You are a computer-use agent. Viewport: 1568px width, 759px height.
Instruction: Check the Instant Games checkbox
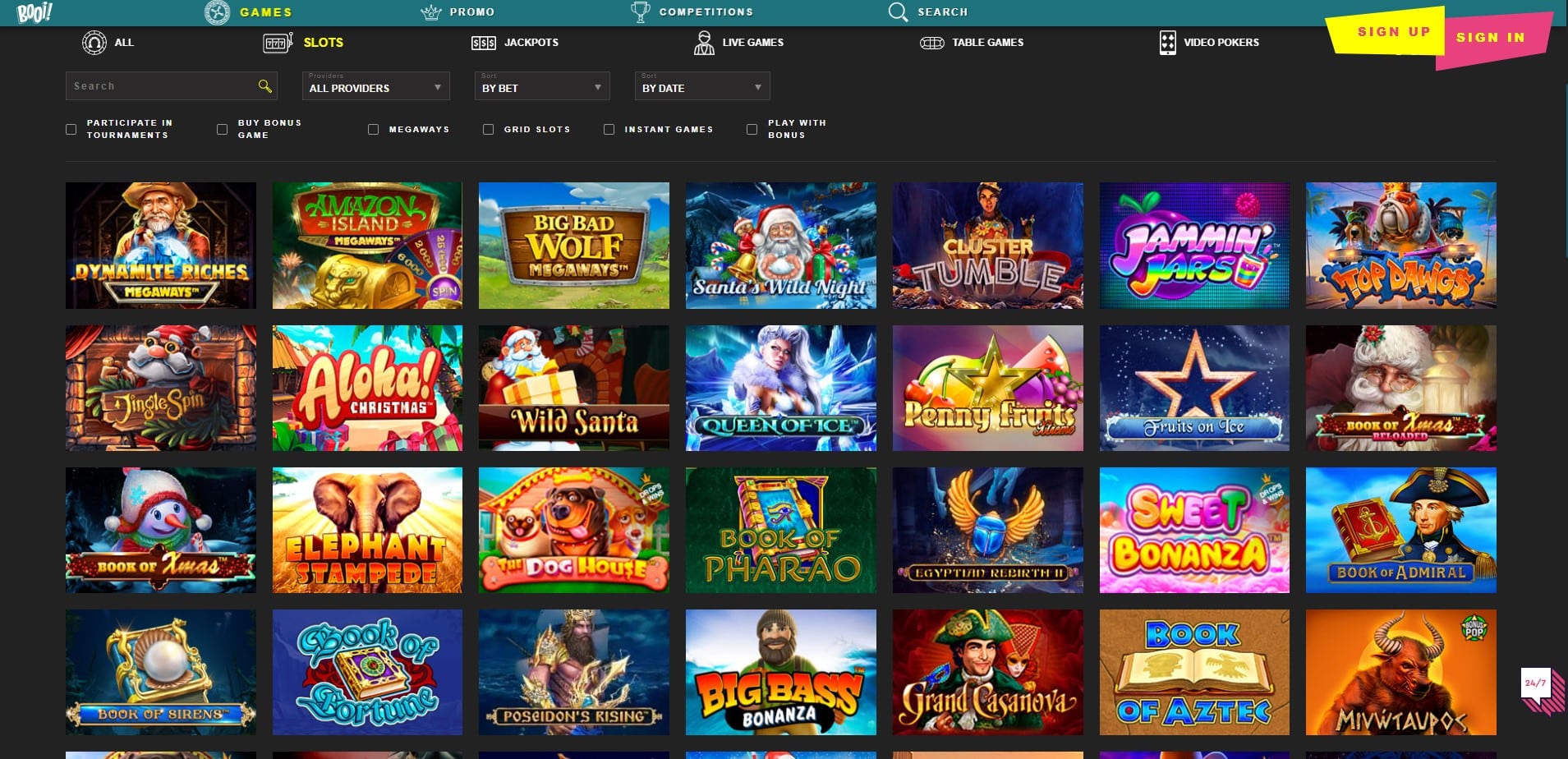coord(609,130)
